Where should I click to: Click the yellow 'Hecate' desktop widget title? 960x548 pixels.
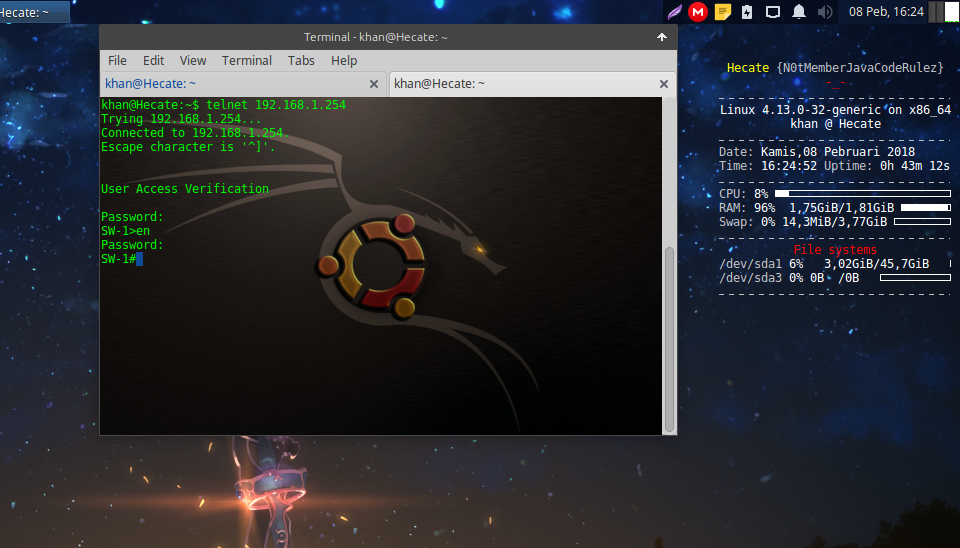click(748, 68)
